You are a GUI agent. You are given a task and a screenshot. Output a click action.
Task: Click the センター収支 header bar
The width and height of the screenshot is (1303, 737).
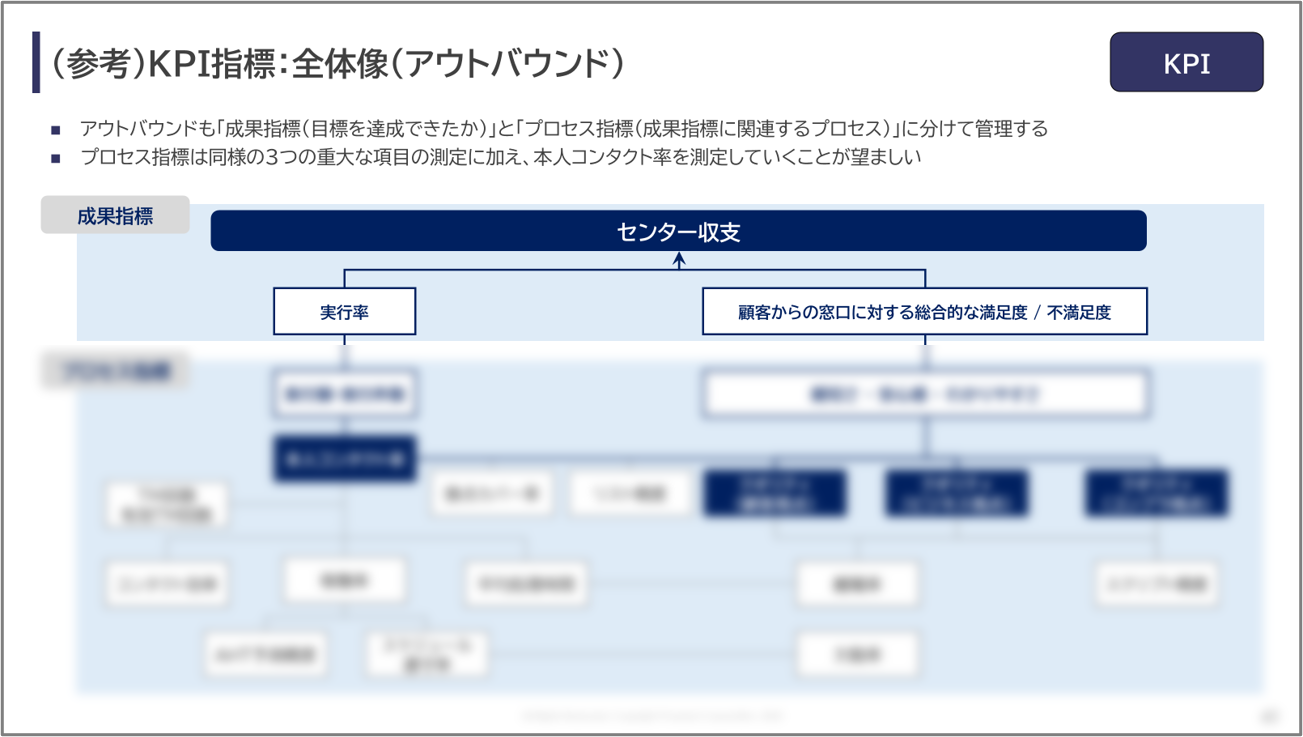point(678,231)
